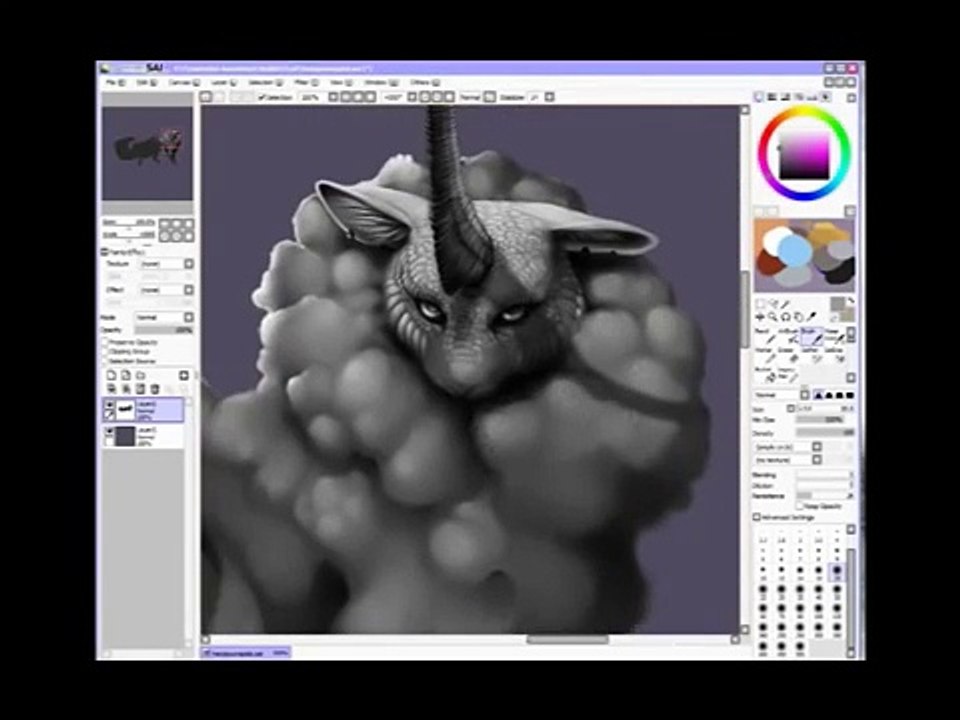Pick the light blue blob in the scratchpad
960x720 pixels.
pos(796,252)
